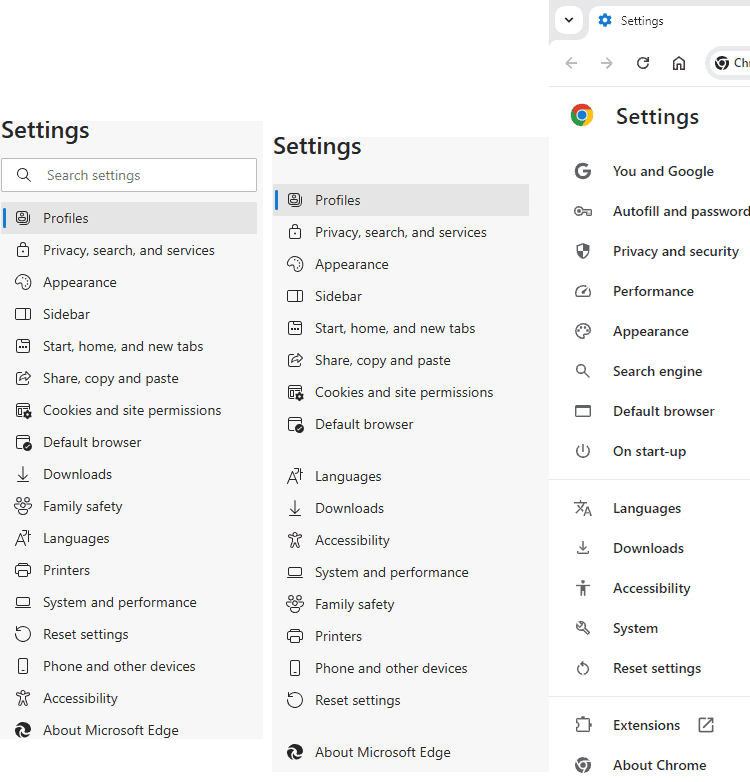Open Appearance in Chrome settings

click(x=650, y=331)
